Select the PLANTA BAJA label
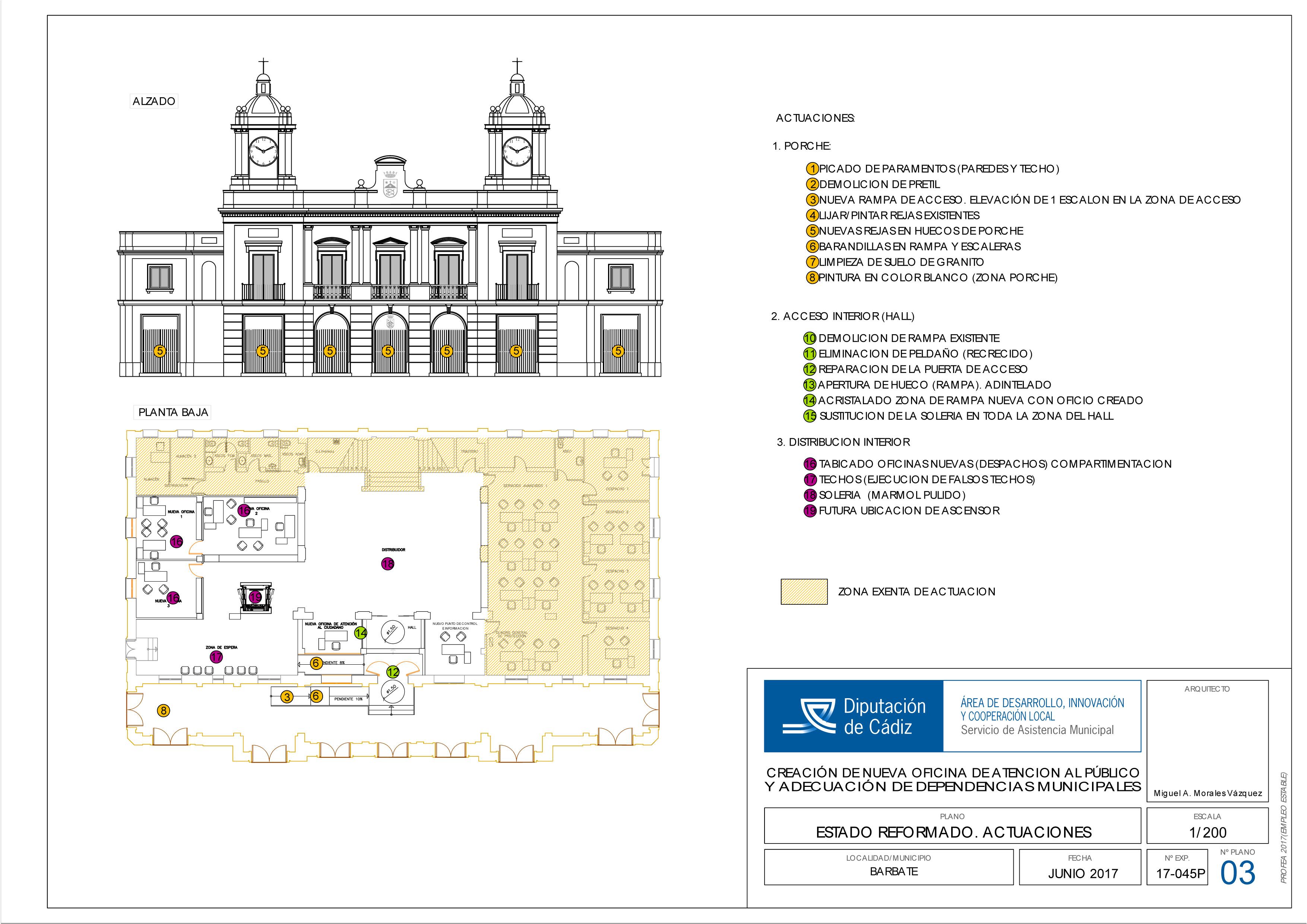 (173, 412)
